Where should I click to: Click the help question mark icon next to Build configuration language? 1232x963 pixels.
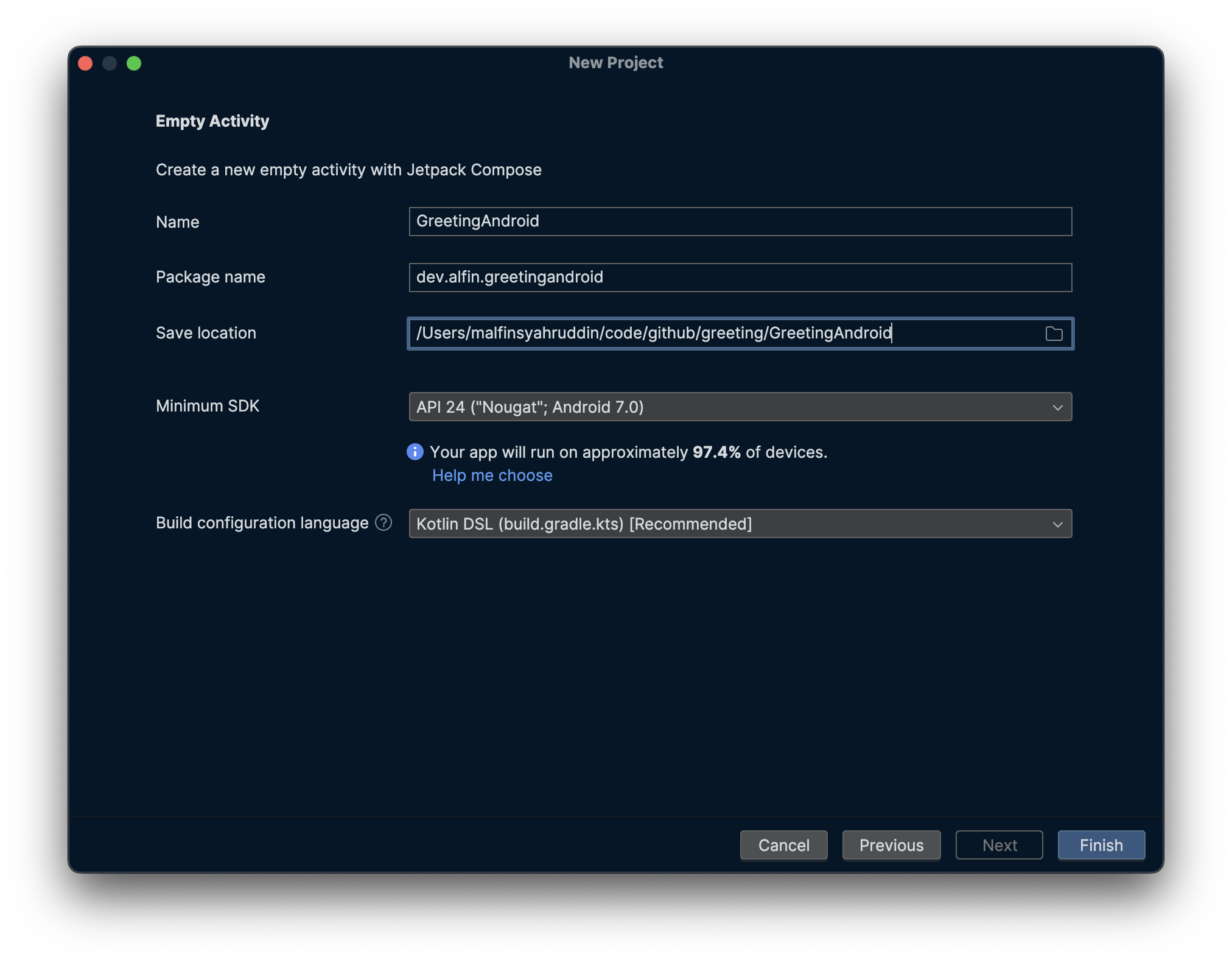pyautogui.click(x=384, y=523)
